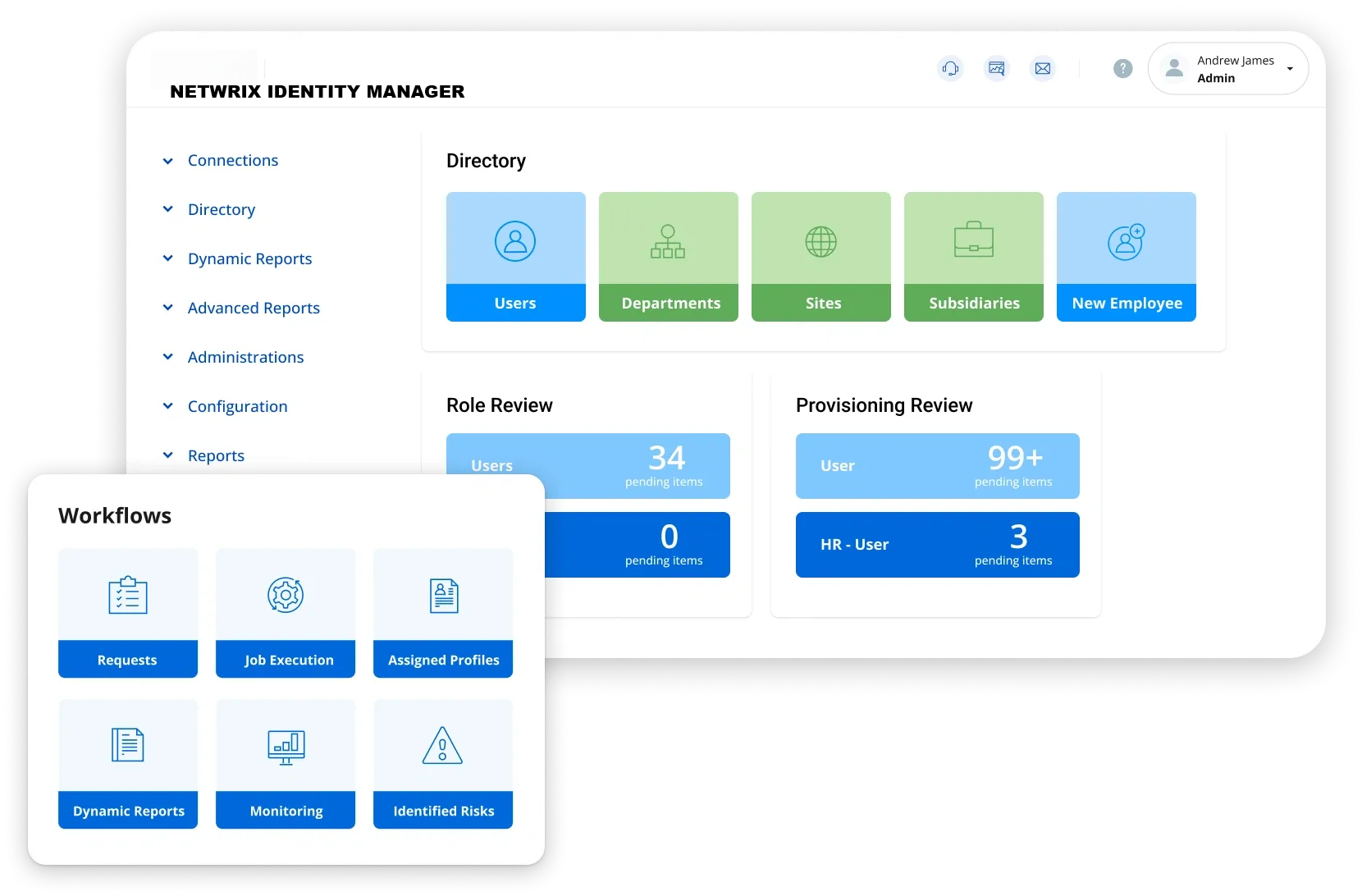Click the New Employee label button
The image size is (1362, 896).
(1127, 303)
